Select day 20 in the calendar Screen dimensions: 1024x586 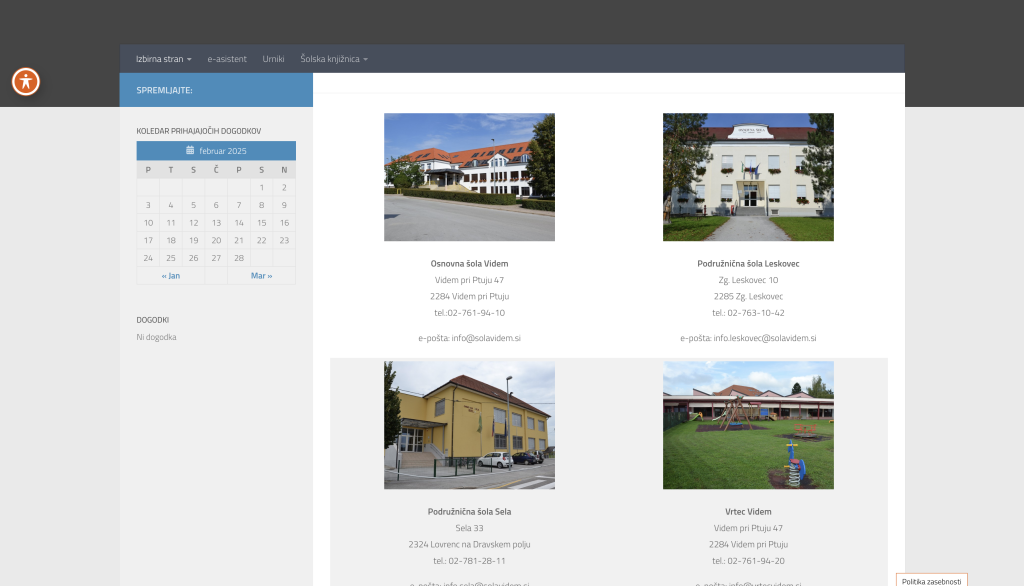pos(216,240)
